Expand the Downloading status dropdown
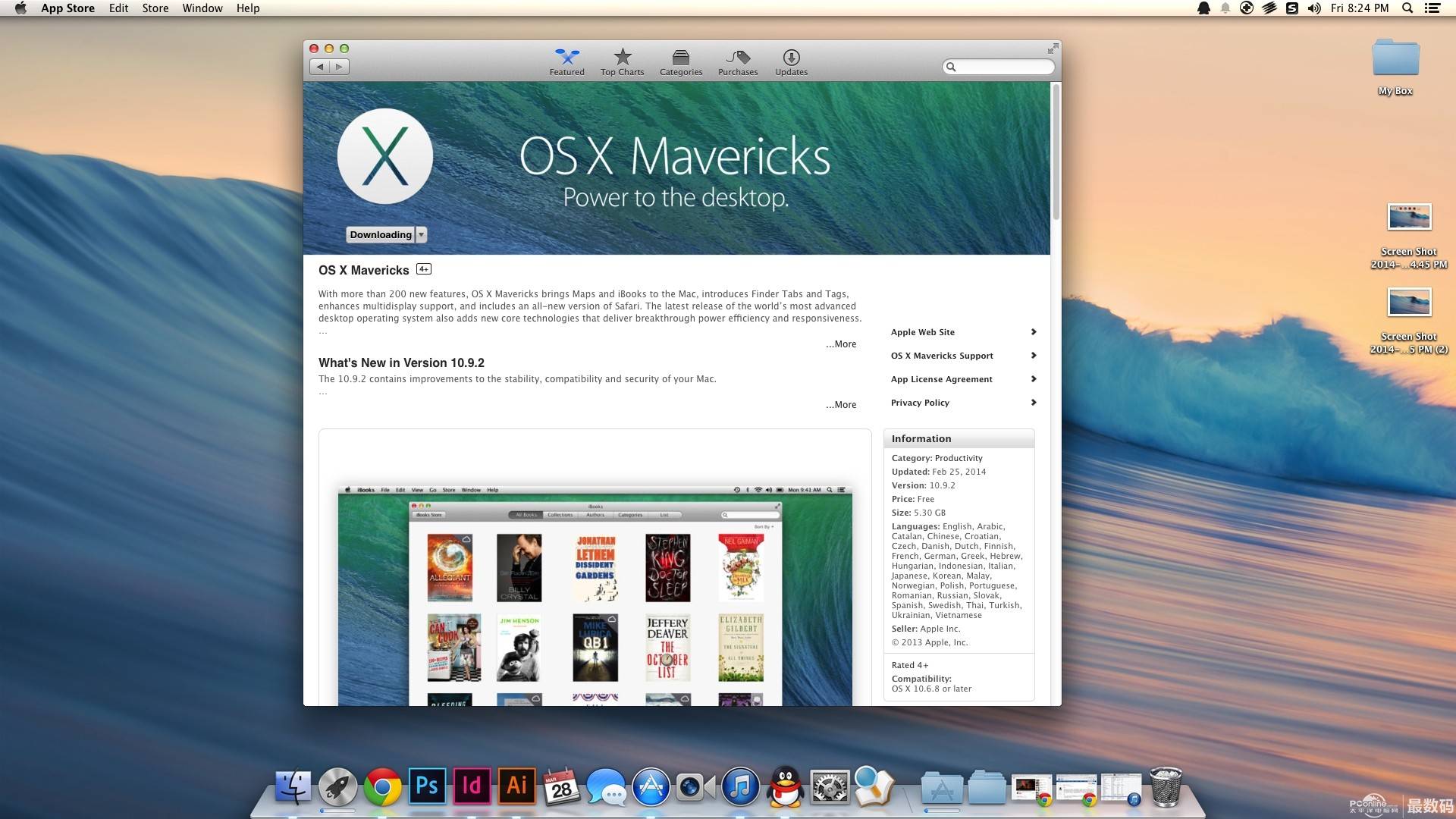Image resolution: width=1456 pixels, height=819 pixels. pyautogui.click(x=421, y=235)
